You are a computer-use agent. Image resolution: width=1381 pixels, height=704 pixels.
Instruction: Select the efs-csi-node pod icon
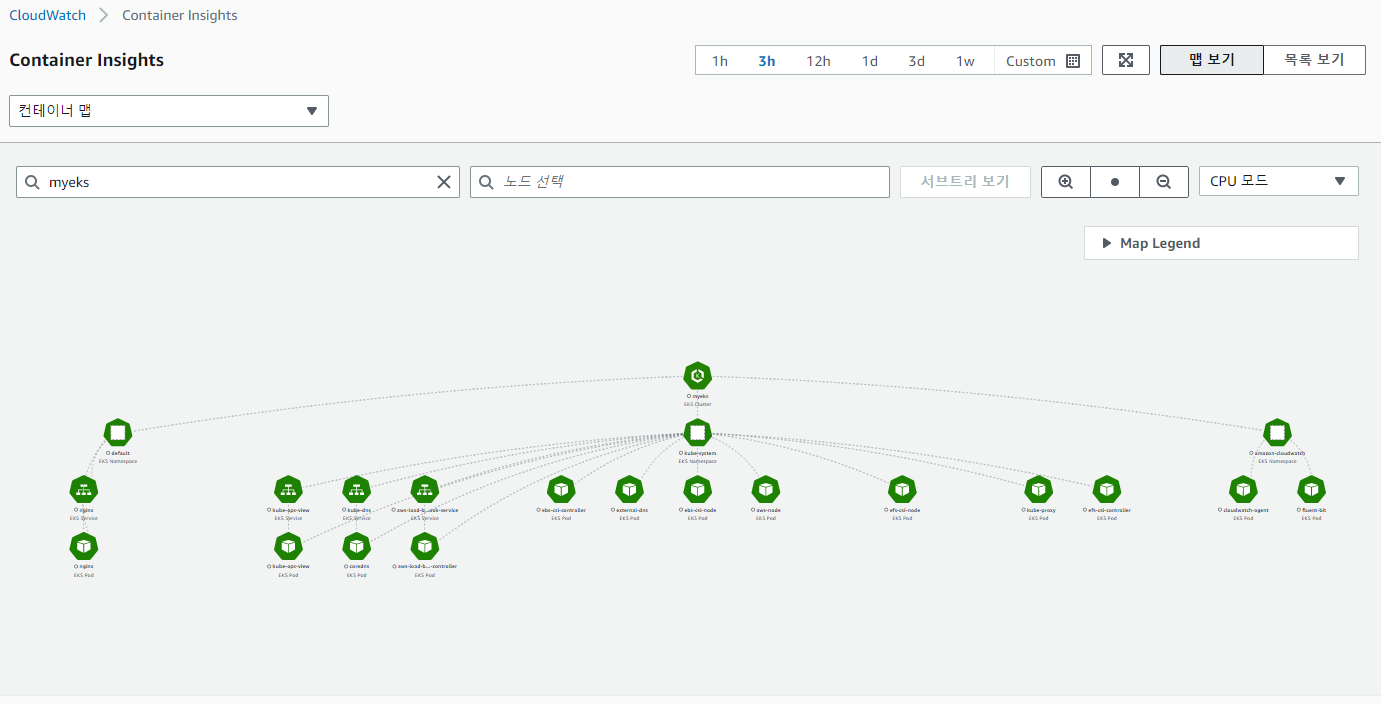[x=902, y=490]
